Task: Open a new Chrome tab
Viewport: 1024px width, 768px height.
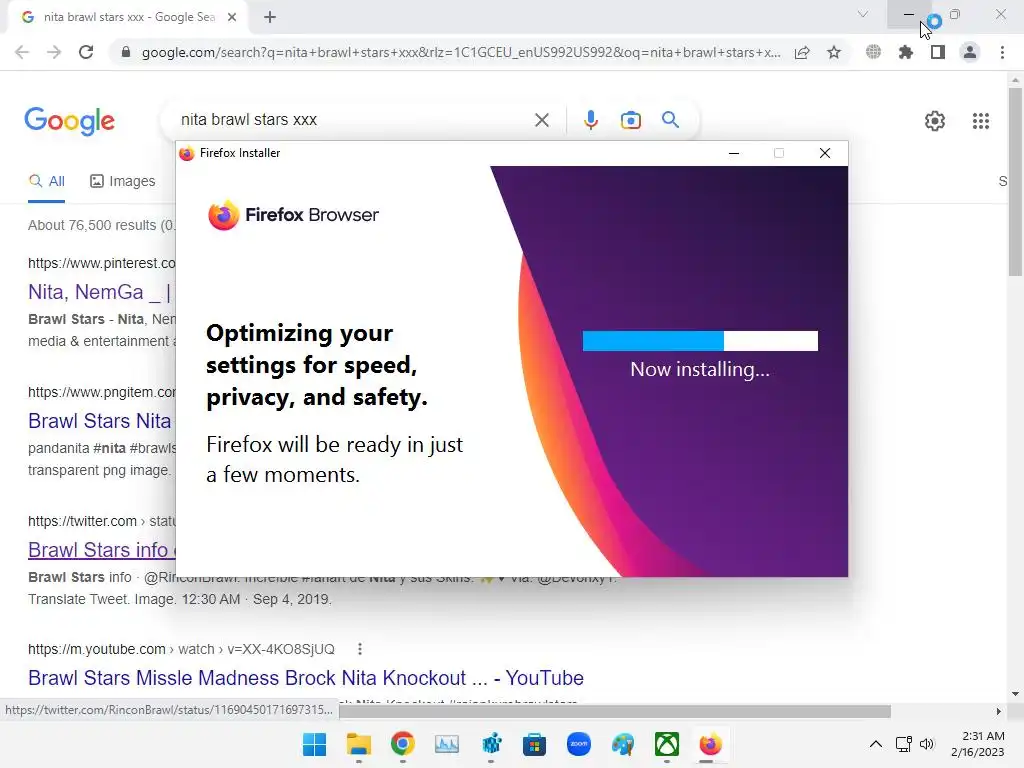Action: (x=270, y=17)
